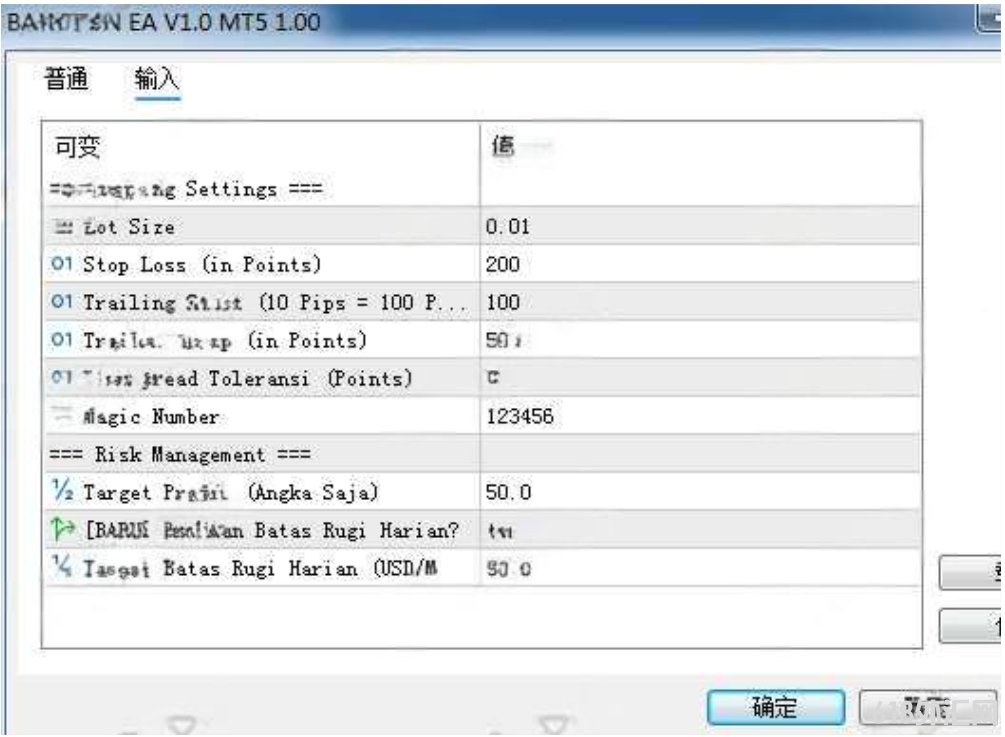This screenshot has height=737, width=1005.
Task: Switch to the 普通 tab
Action: click(x=67, y=79)
